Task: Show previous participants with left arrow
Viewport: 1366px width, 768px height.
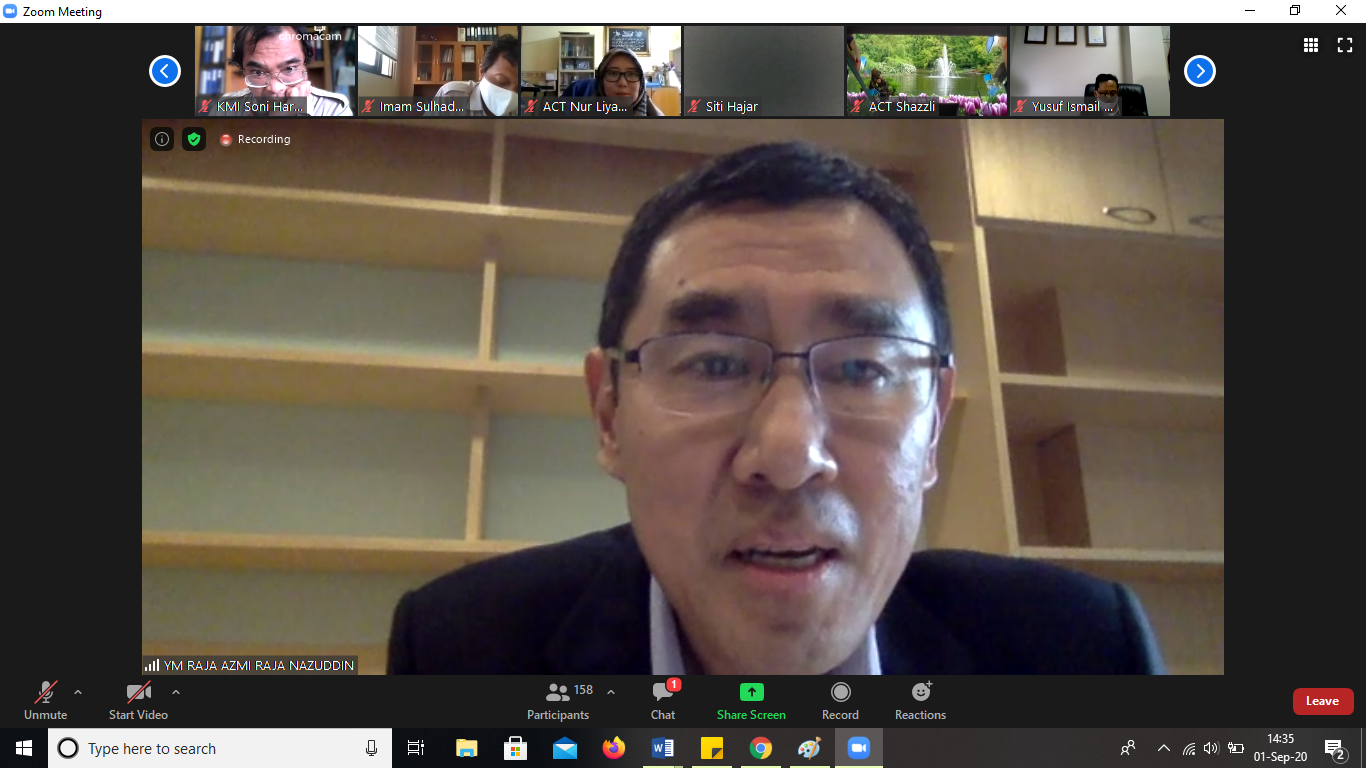Action: pyautogui.click(x=165, y=71)
